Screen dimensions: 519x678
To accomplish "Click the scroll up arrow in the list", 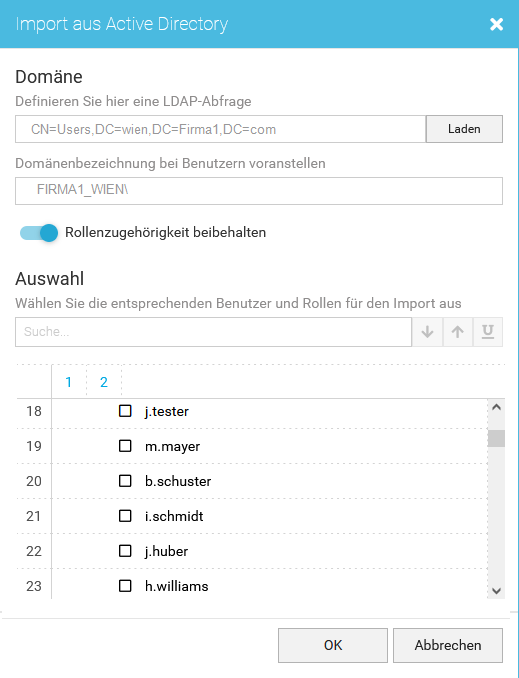I will click(x=497, y=407).
